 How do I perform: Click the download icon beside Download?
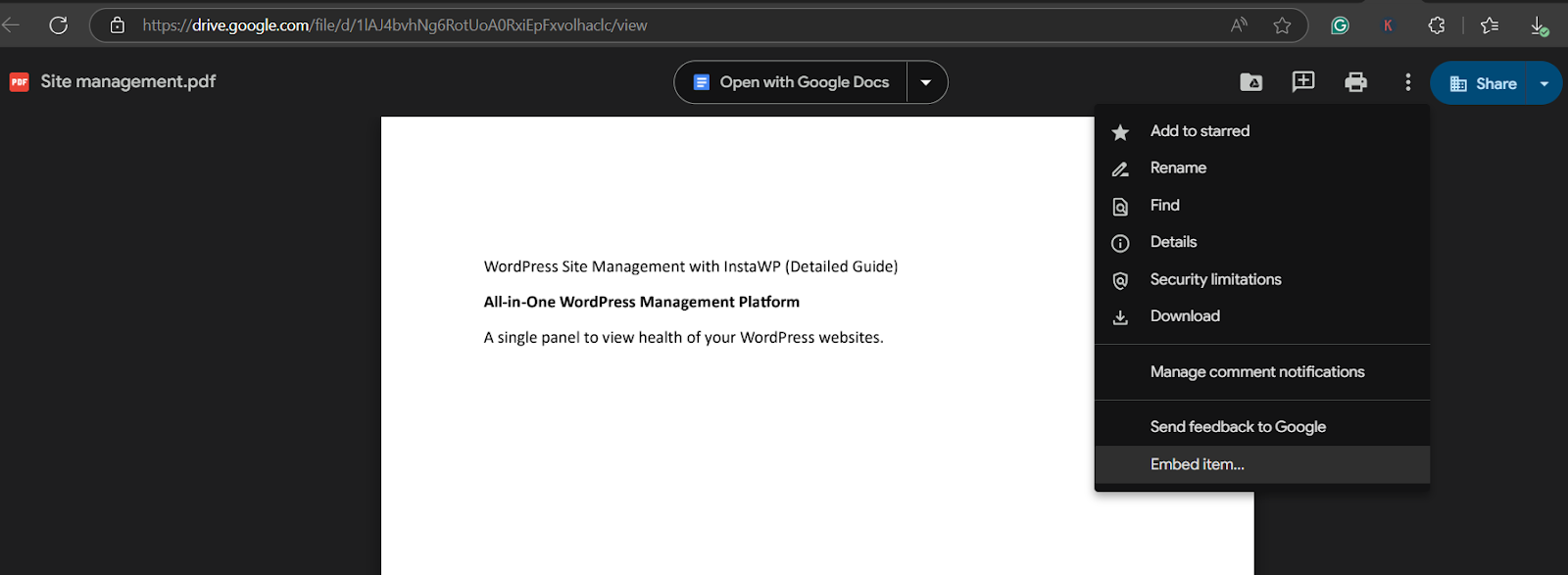1120,317
